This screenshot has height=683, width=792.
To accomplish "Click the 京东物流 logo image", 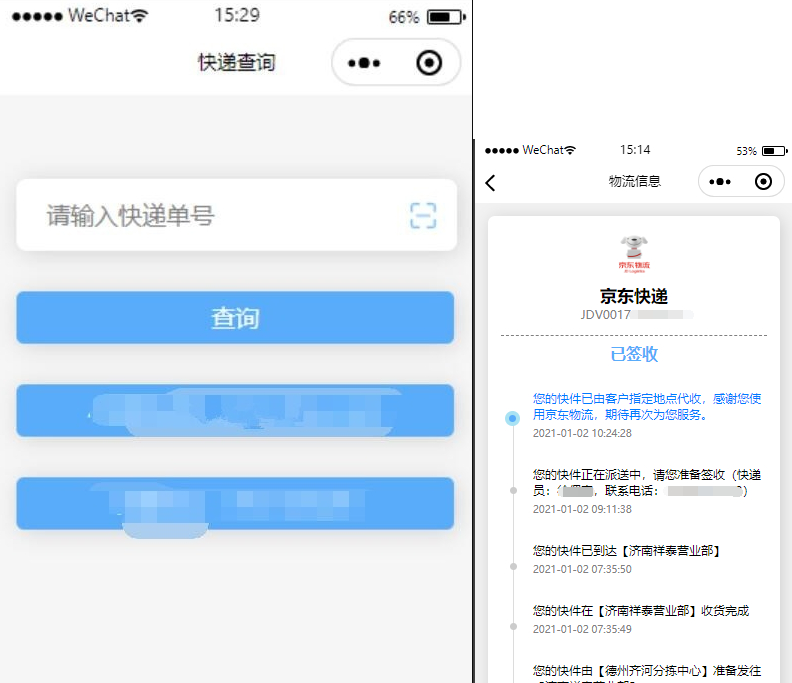I will [634, 254].
